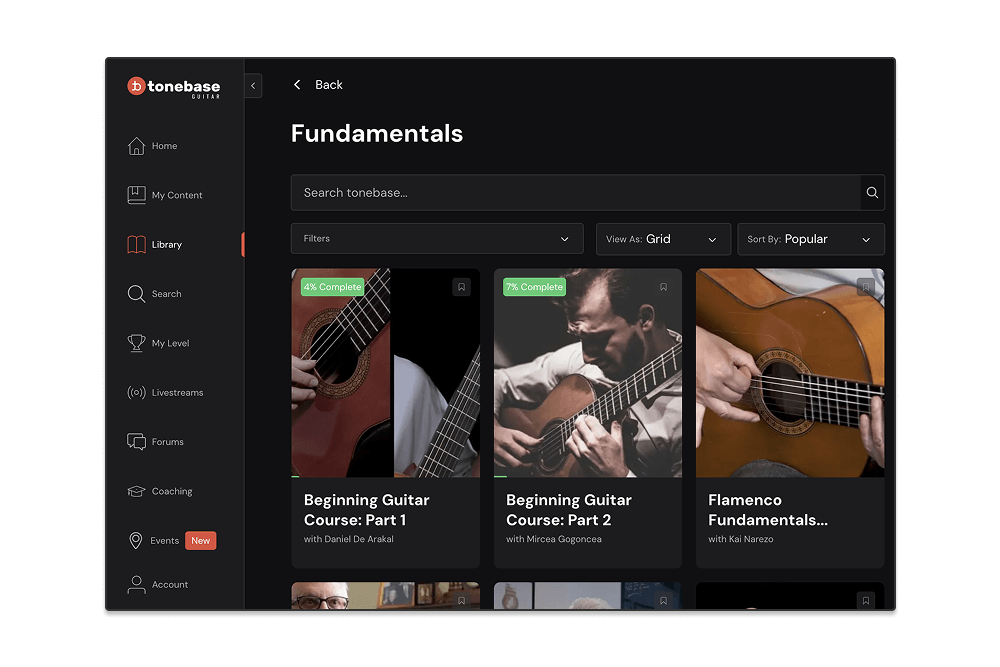Bookmark Beginning Guitar Course: Part 2
Screen dimensions: 1000x667
[663, 287]
